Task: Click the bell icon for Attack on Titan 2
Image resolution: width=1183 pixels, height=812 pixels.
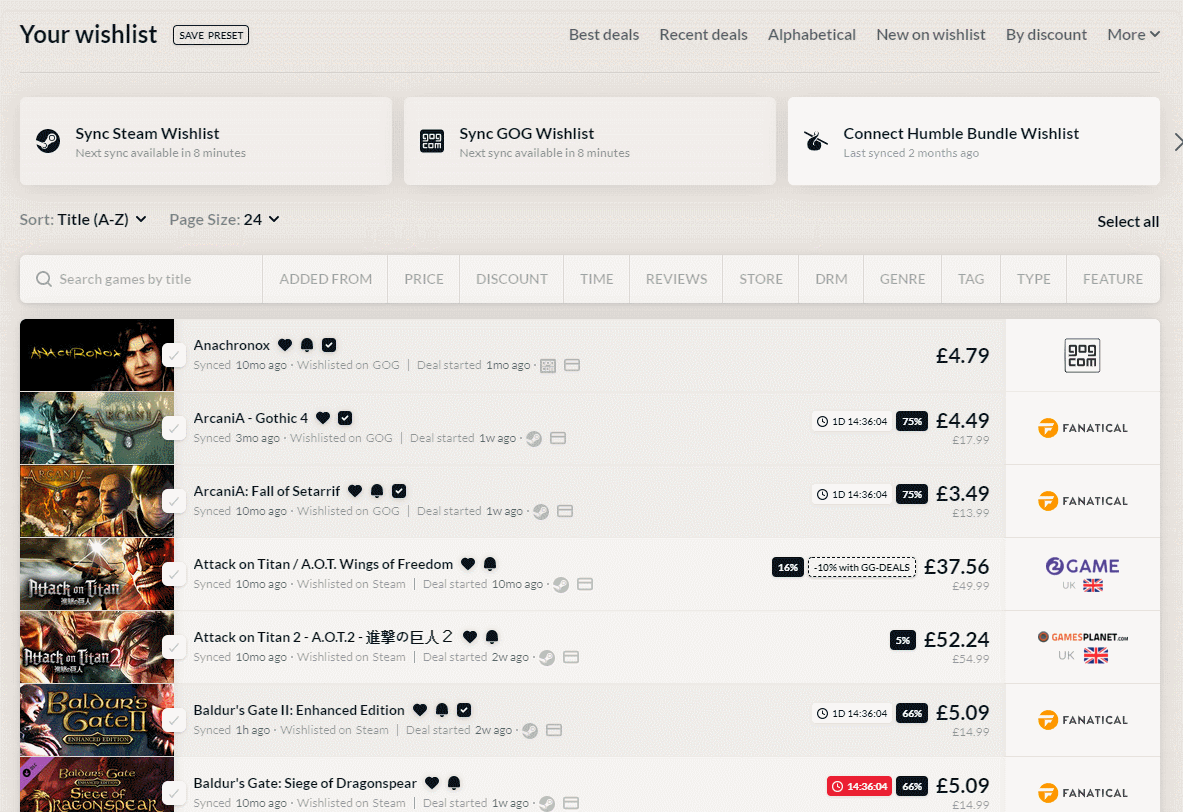Action: pos(492,637)
